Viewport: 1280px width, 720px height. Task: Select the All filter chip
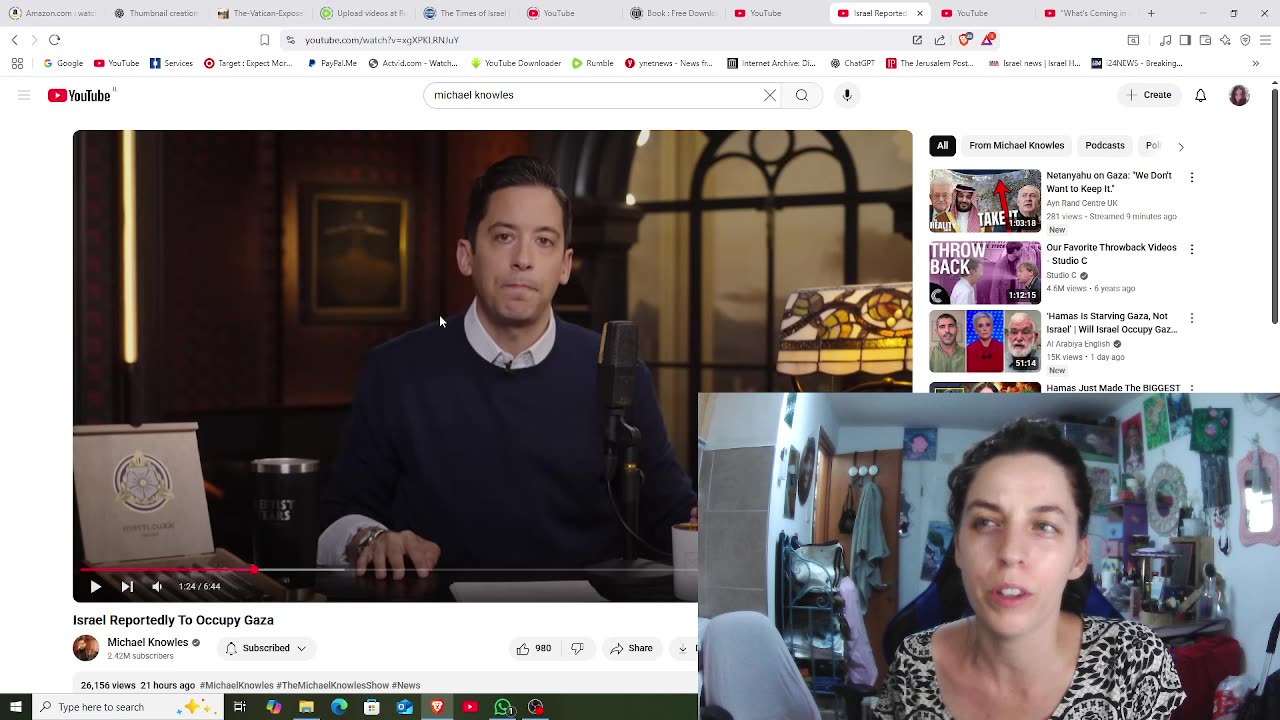point(942,145)
